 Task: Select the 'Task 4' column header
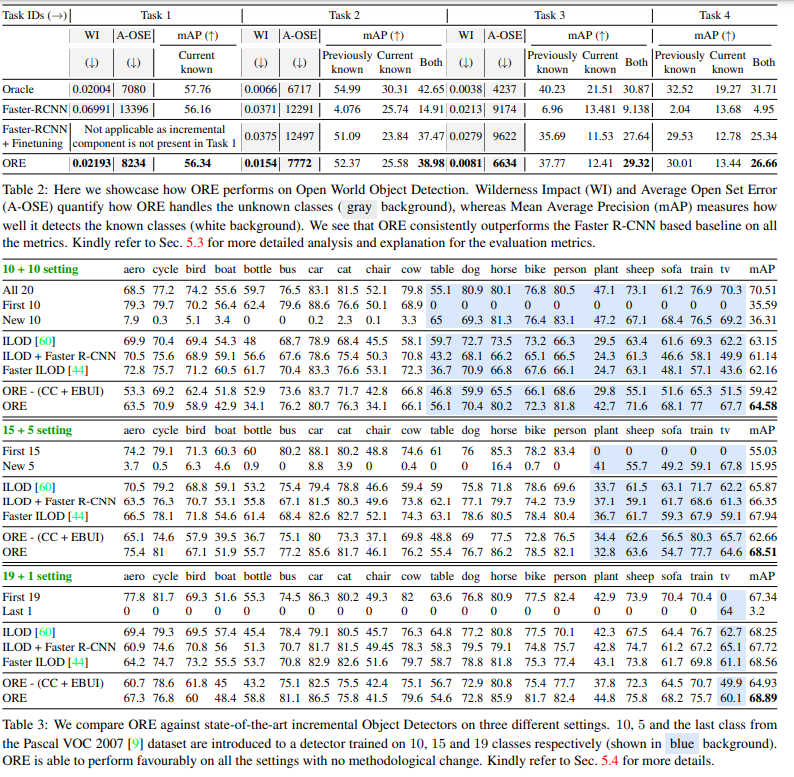tap(714, 15)
